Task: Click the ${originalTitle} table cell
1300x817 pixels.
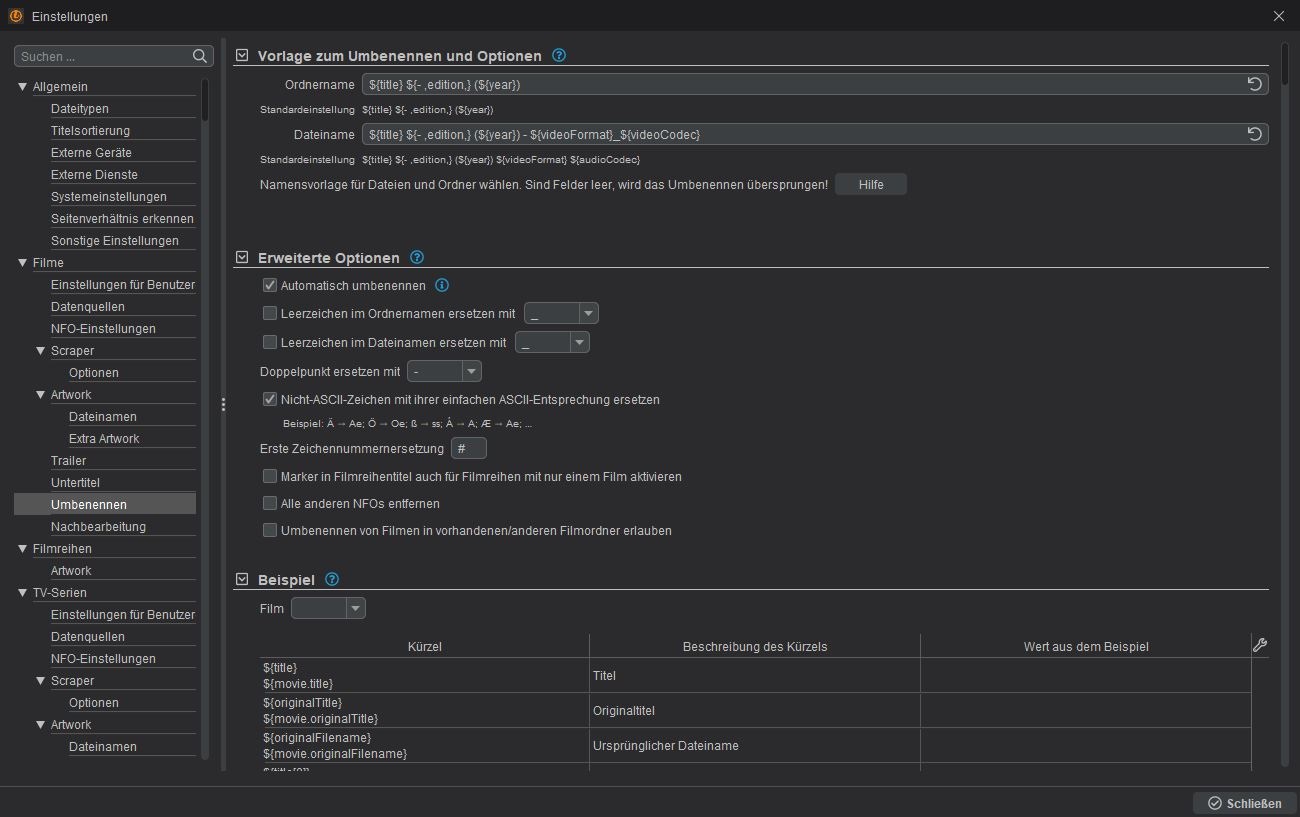Action: pyautogui.click(x=424, y=710)
